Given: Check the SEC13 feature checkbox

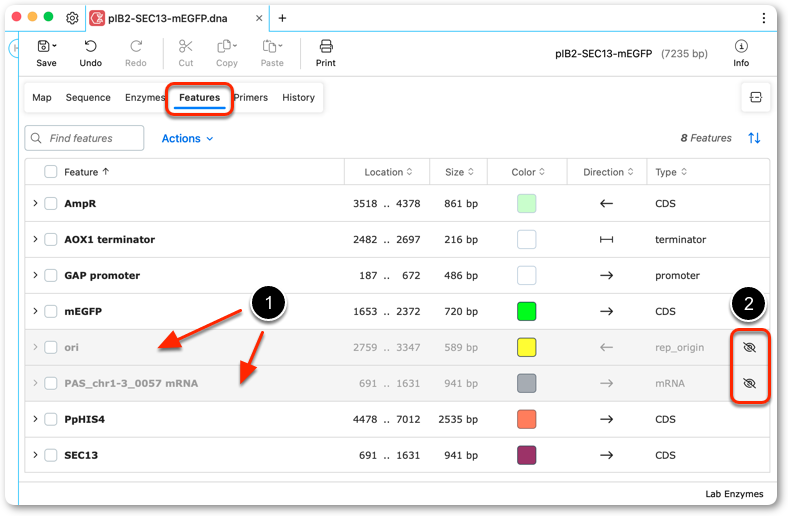Looking at the screenshot, I should coord(51,455).
